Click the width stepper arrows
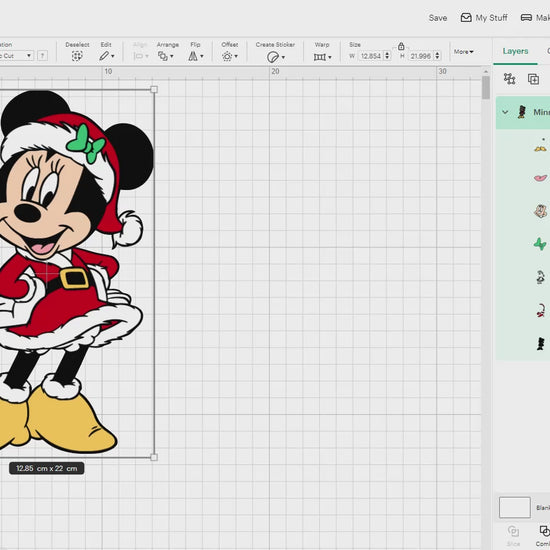This screenshot has width=550, height=550. pyautogui.click(x=387, y=56)
